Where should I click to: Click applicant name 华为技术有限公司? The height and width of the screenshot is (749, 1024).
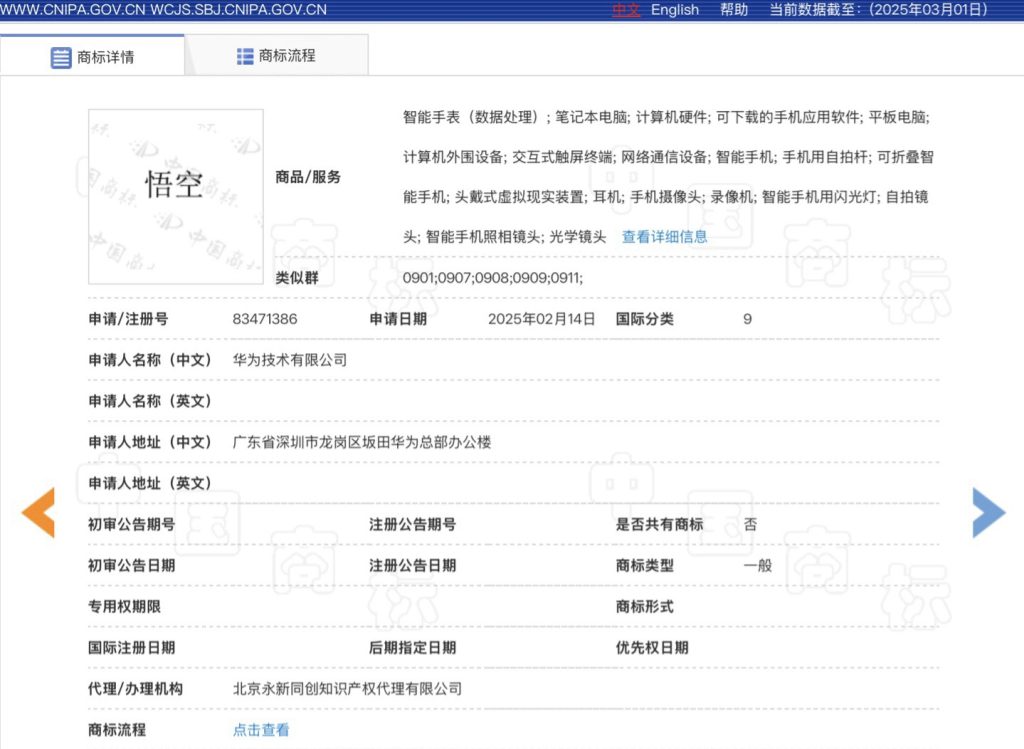click(x=289, y=360)
